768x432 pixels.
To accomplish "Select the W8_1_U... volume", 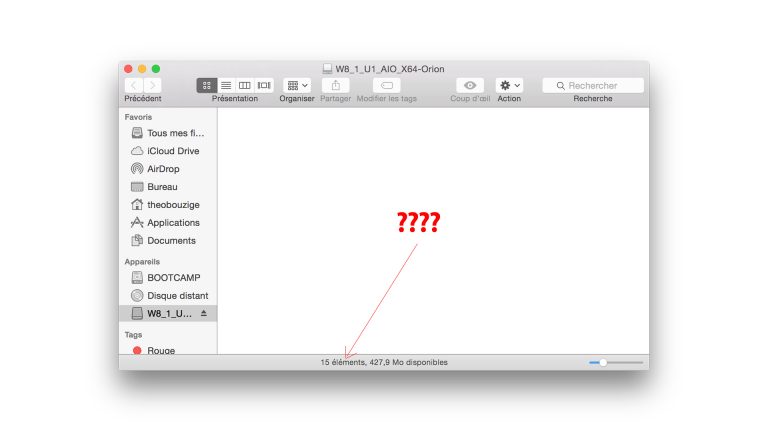I will point(168,313).
